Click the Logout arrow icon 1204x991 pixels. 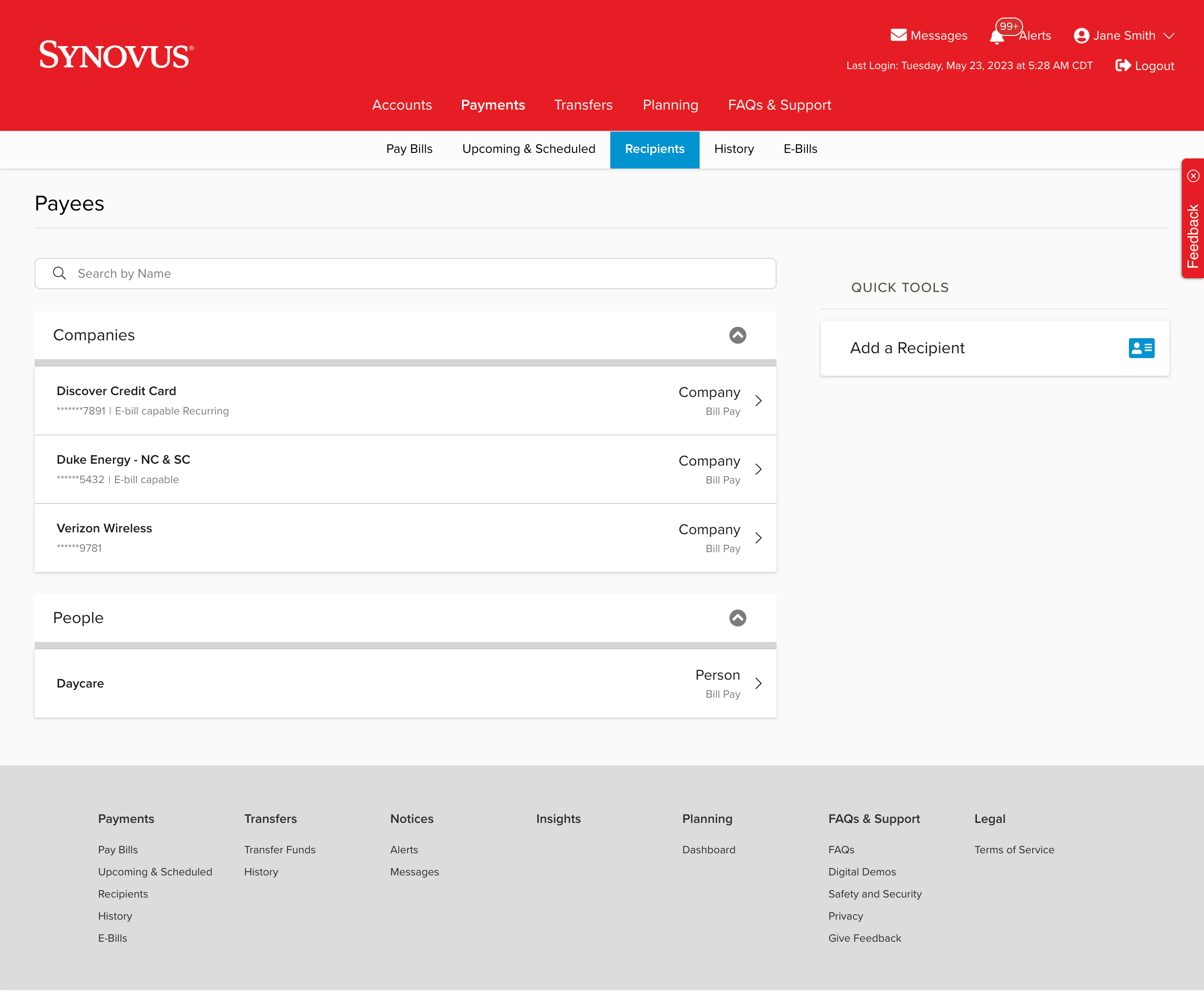click(x=1122, y=66)
